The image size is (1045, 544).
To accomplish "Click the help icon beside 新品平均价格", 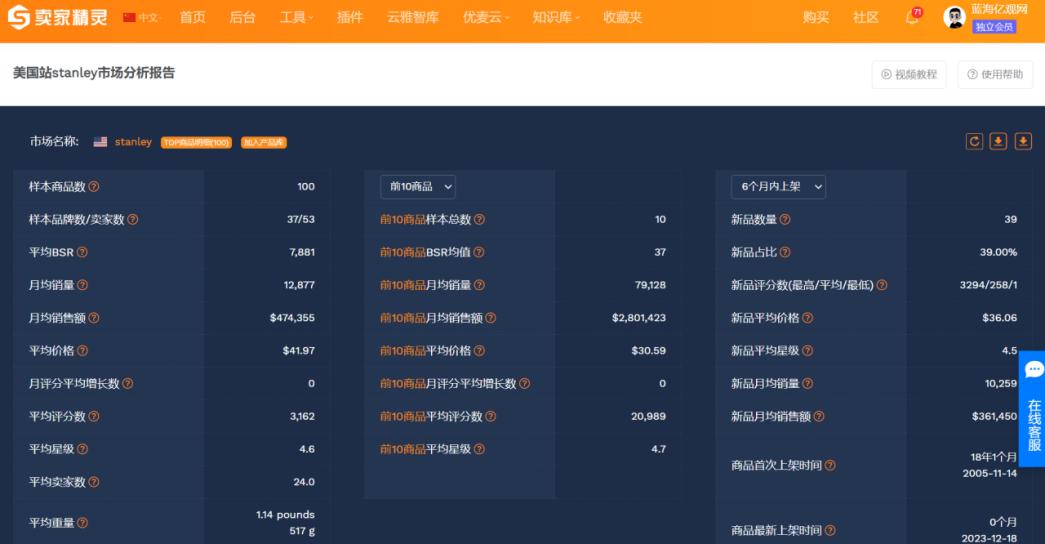I will pos(808,318).
